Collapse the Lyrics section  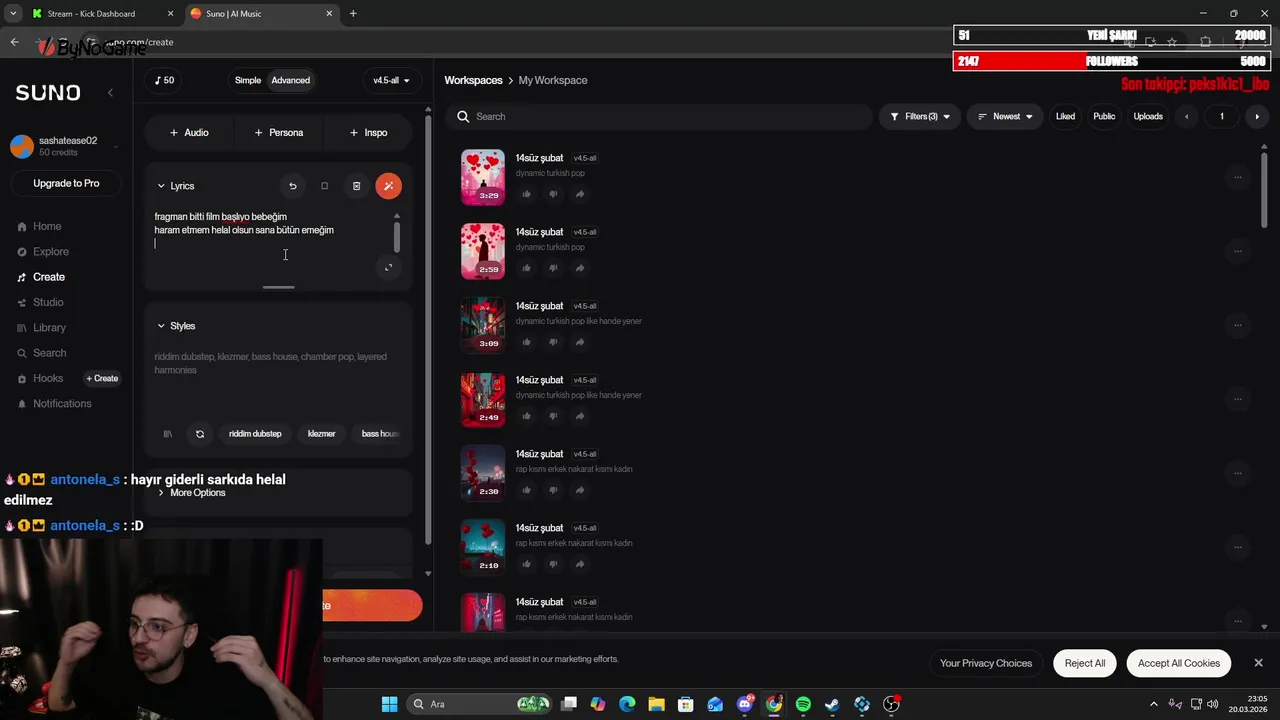175,186
